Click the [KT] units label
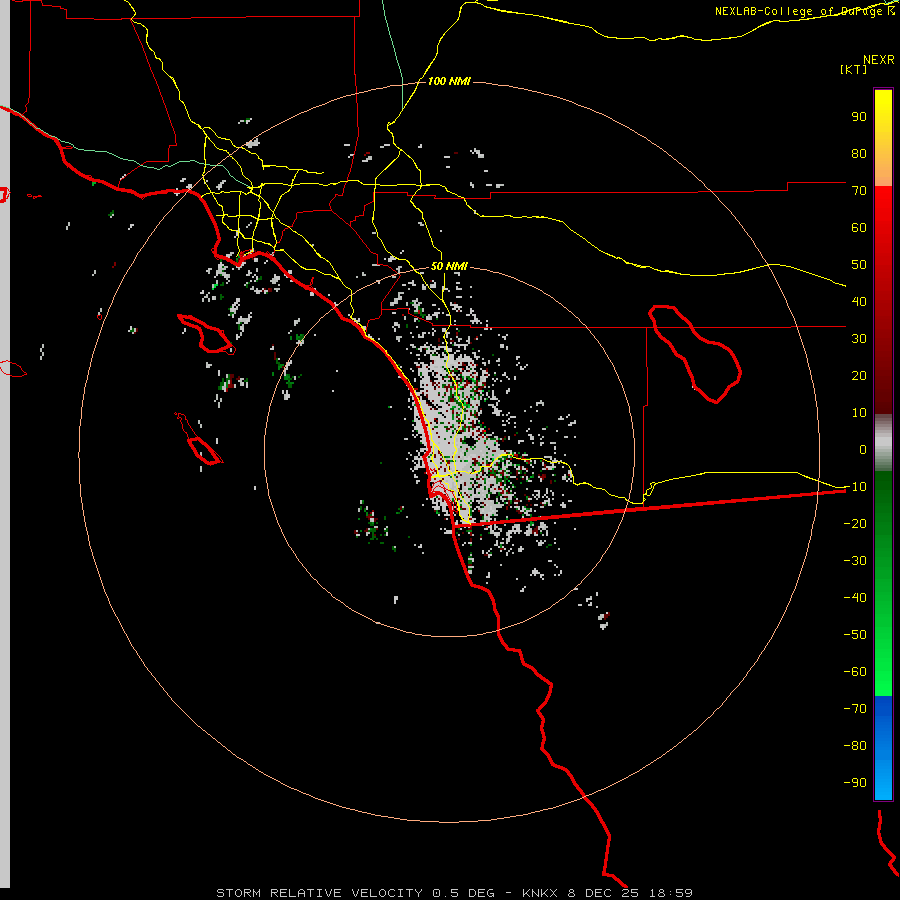The width and height of the screenshot is (900, 900). [x=854, y=69]
